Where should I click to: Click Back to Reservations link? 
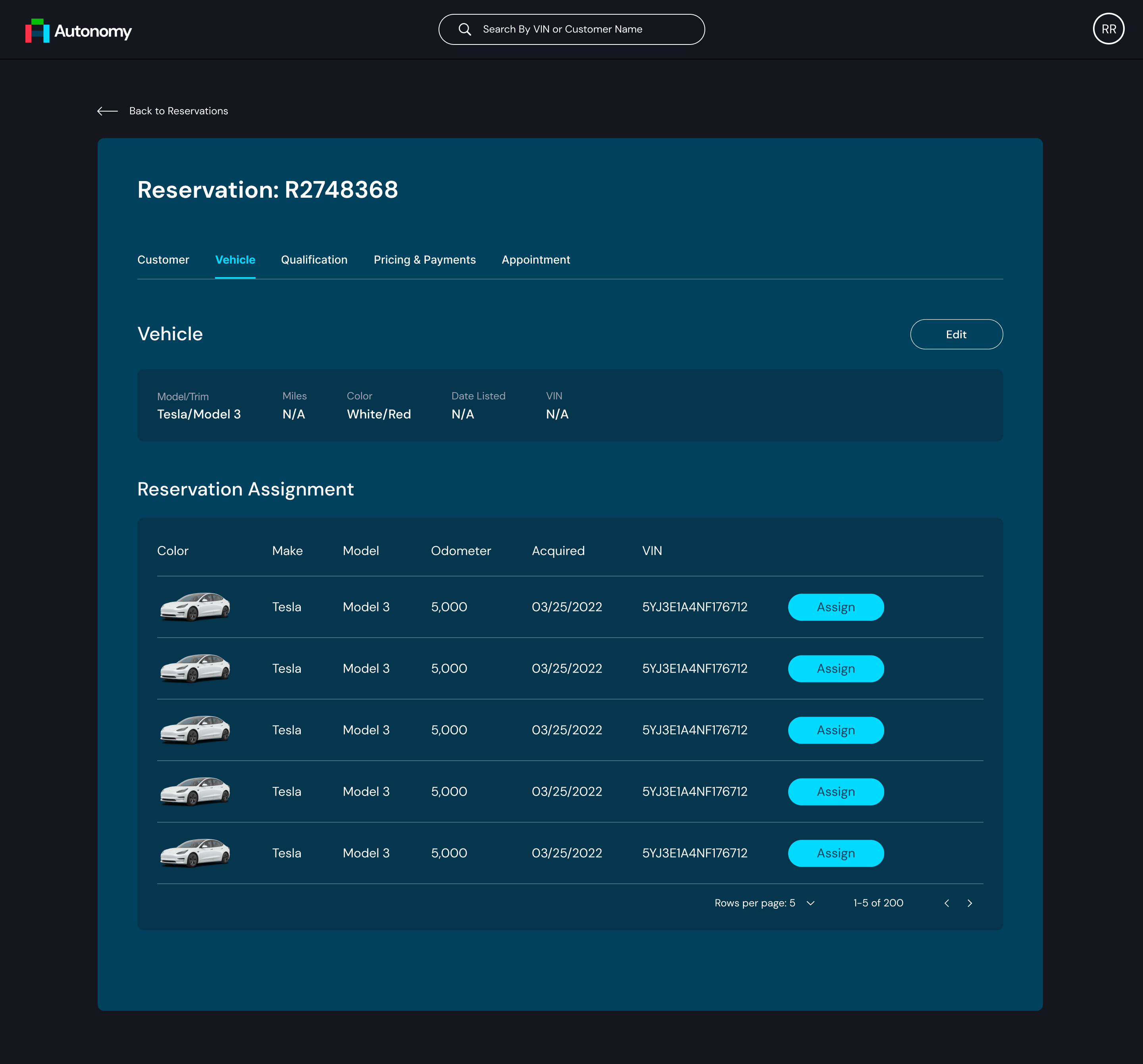(x=178, y=111)
